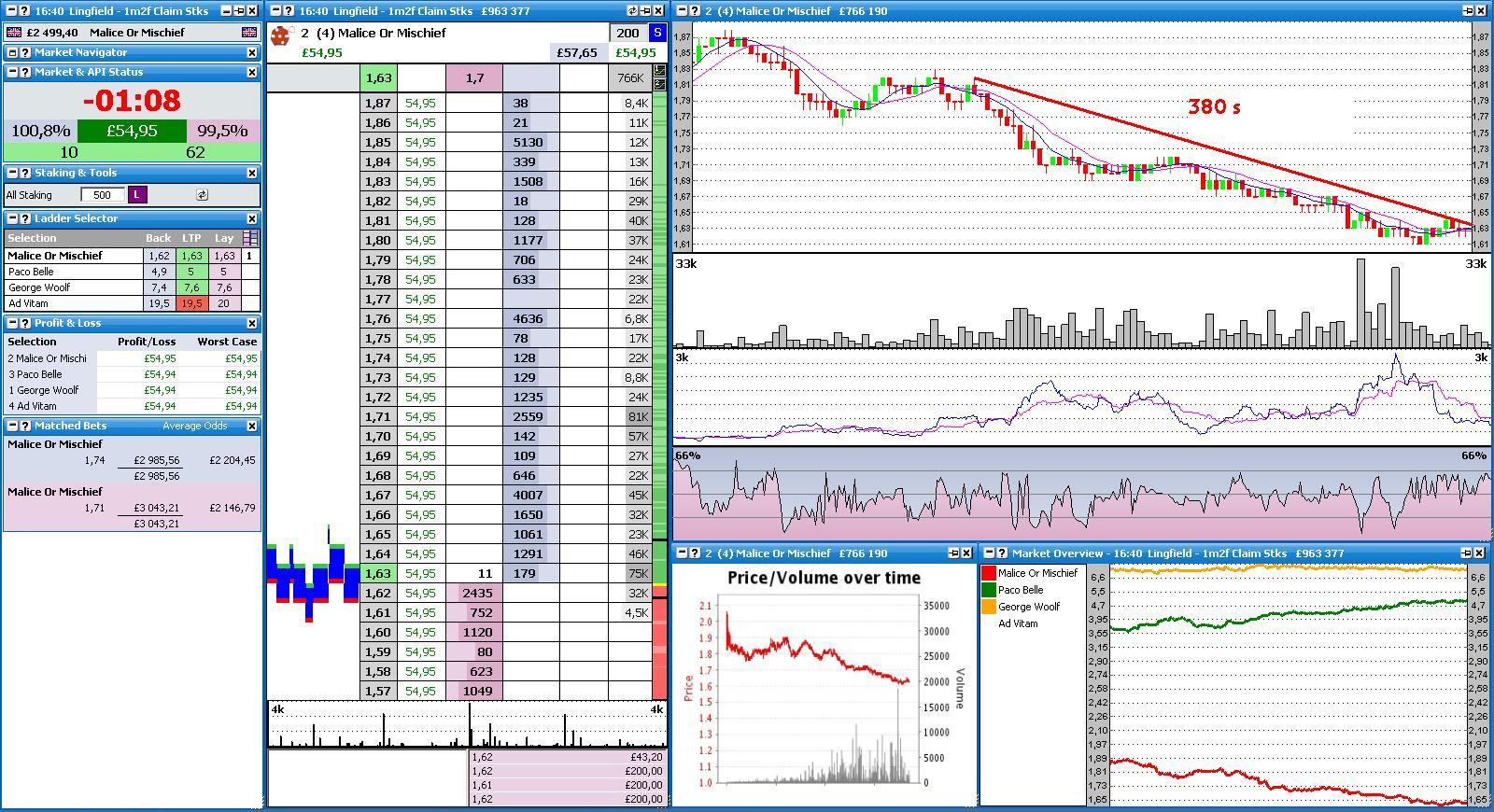Viewport: 1494px width, 812px height.
Task: Select chart 2 icon beside the ladder
Action: pyautogui.click(x=659, y=84)
